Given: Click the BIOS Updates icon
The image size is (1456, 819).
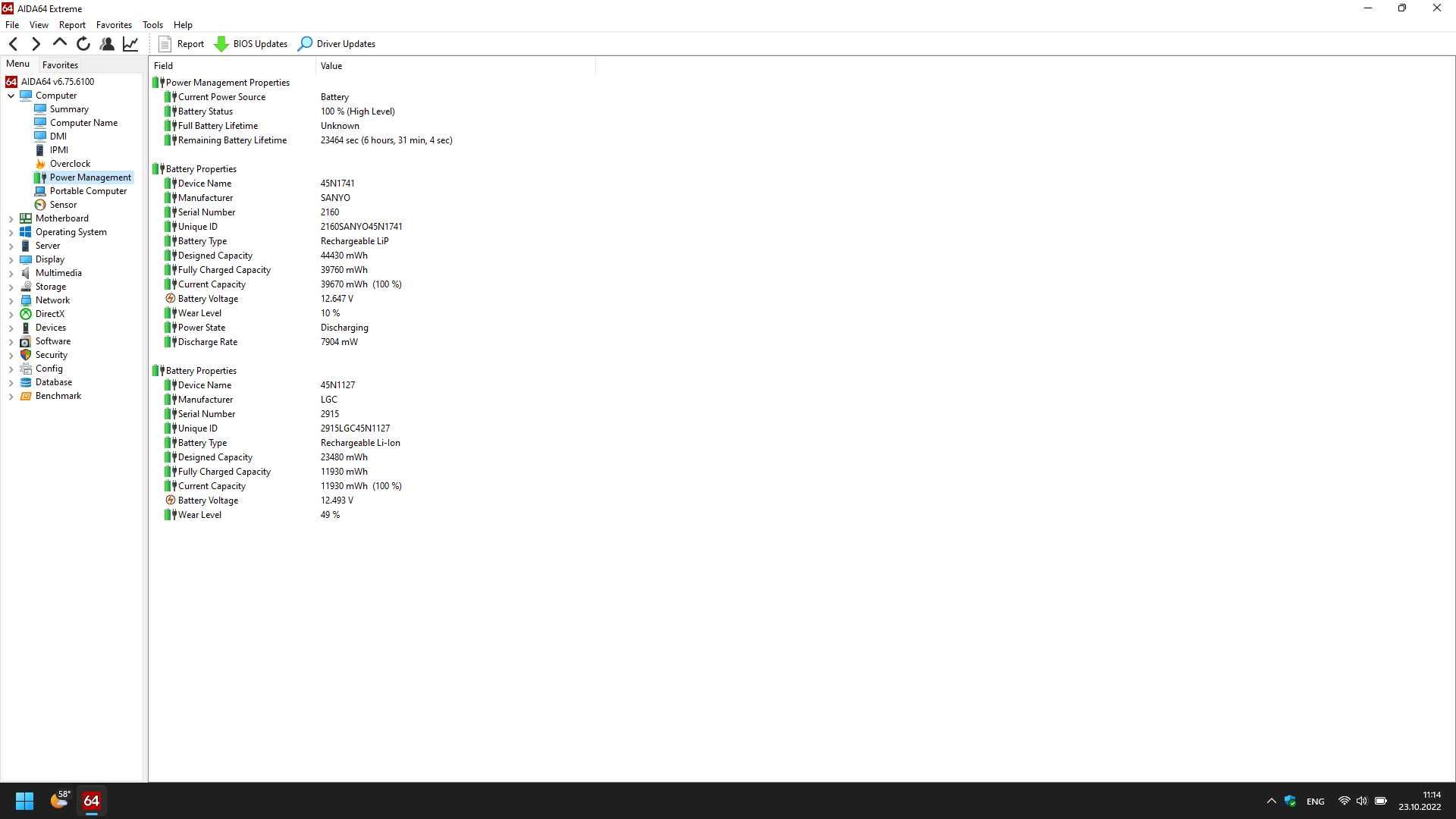Looking at the screenshot, I should (x=222, y=44).
